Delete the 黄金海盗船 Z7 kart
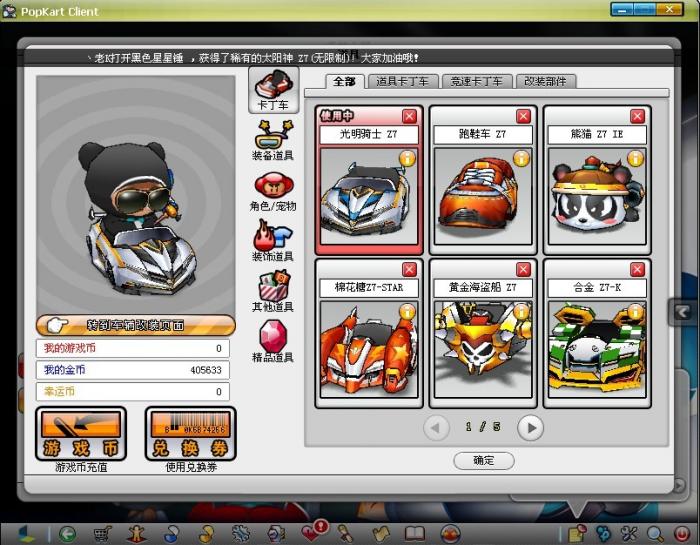Image resolution: width=700 pixels, height=545 pixels. pos(523,270)
